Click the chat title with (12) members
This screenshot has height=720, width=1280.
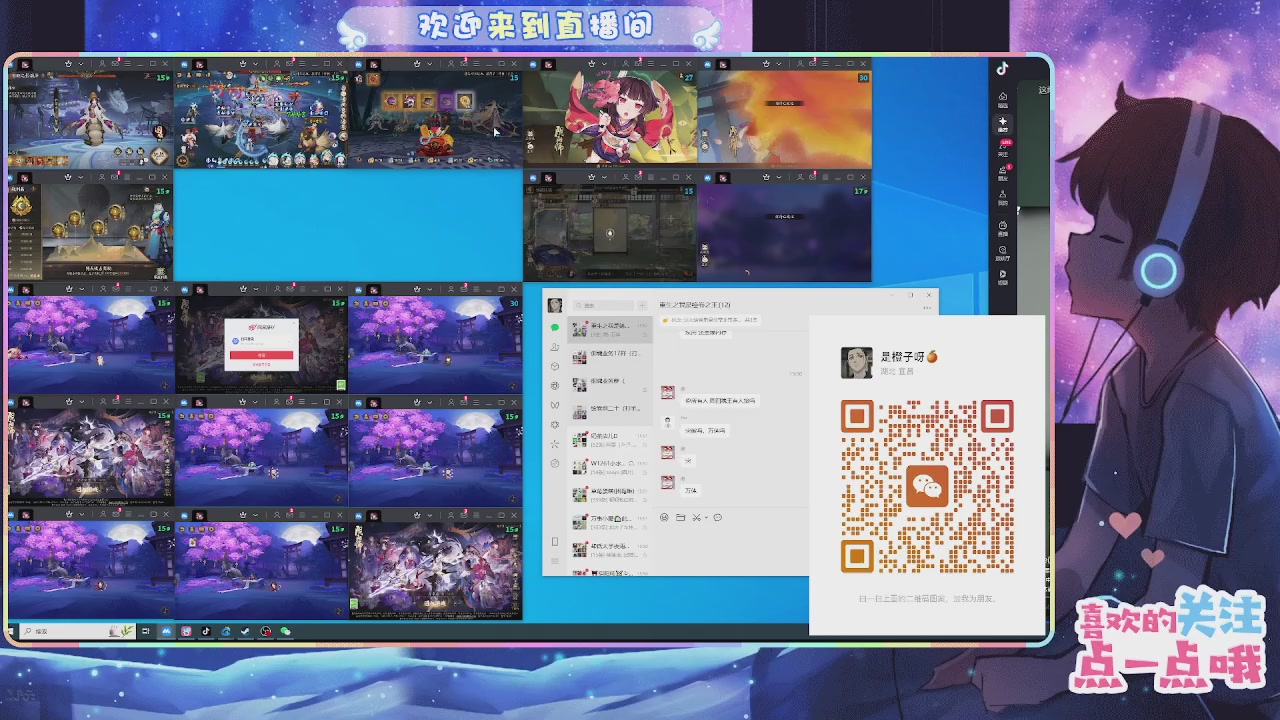coord(696,305)
